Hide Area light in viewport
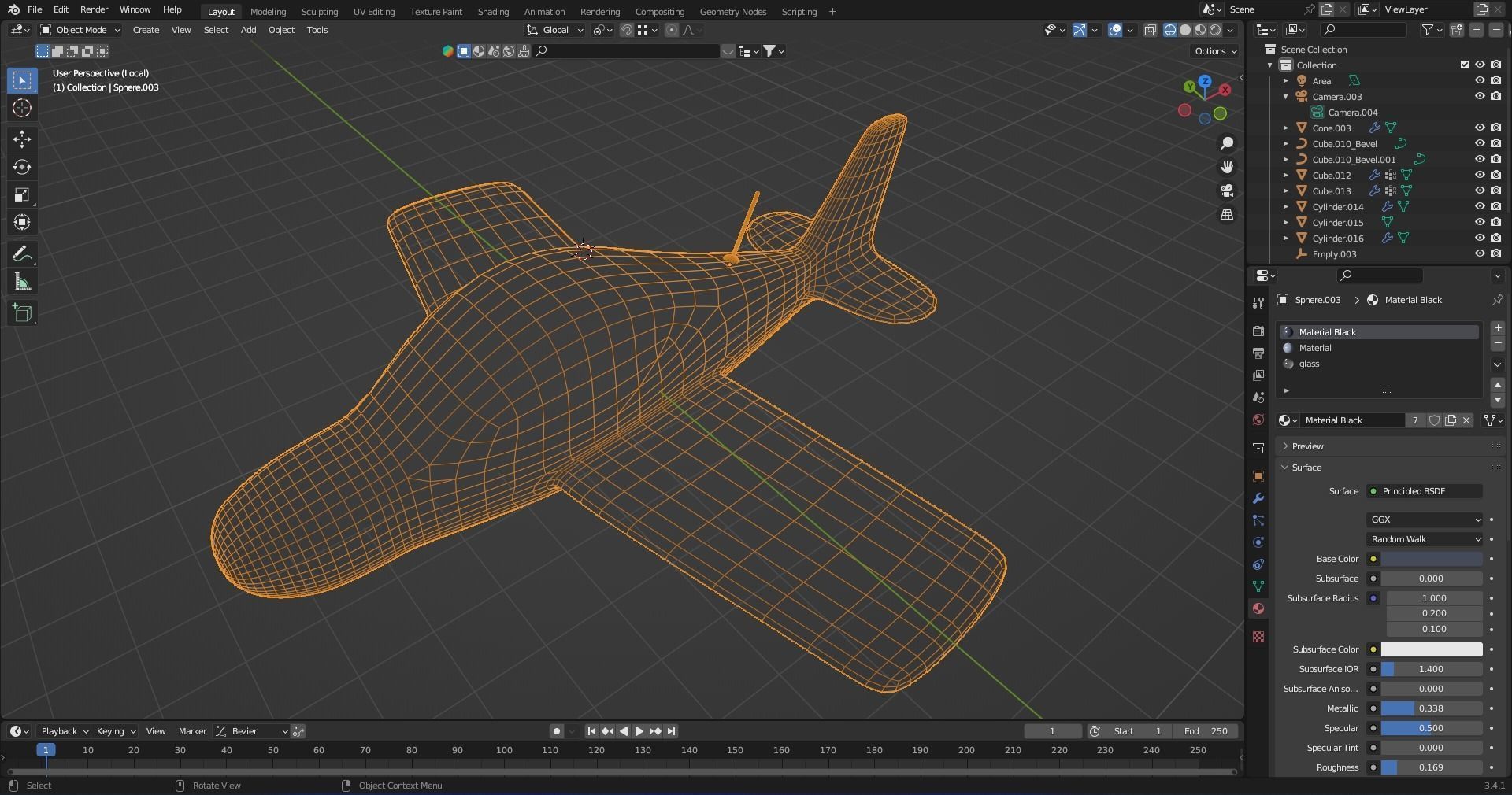Screen dimensions: 1512x795 (1480, 80)
